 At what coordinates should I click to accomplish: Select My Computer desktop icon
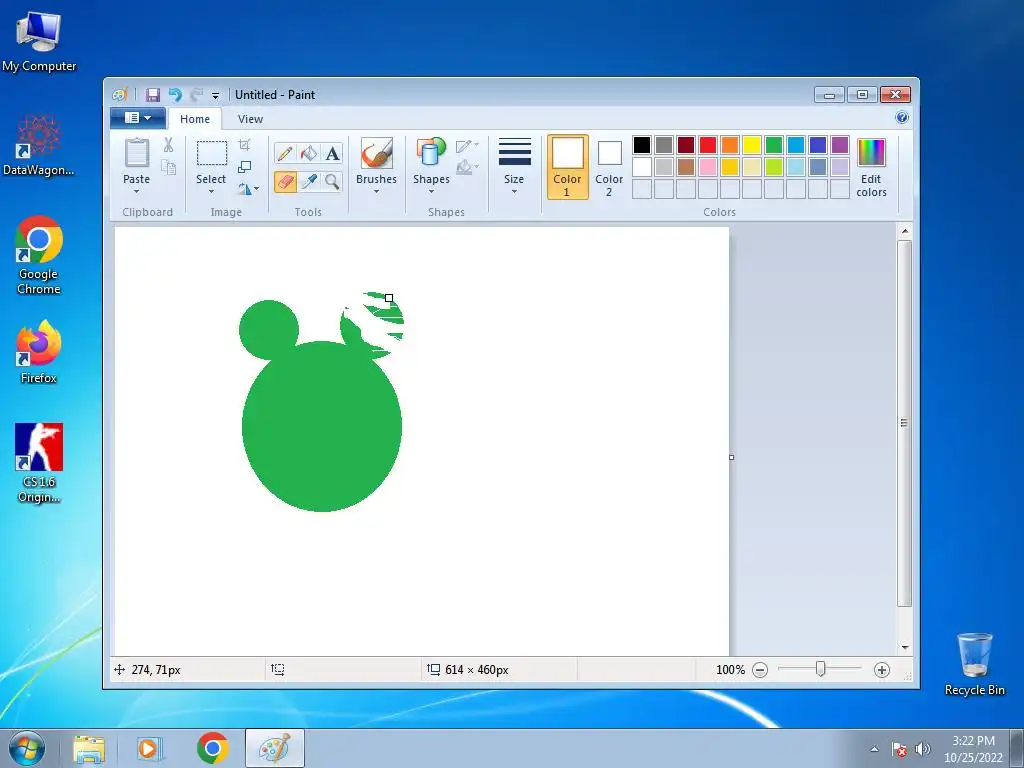pyautogui.click(x=39, y=40)
